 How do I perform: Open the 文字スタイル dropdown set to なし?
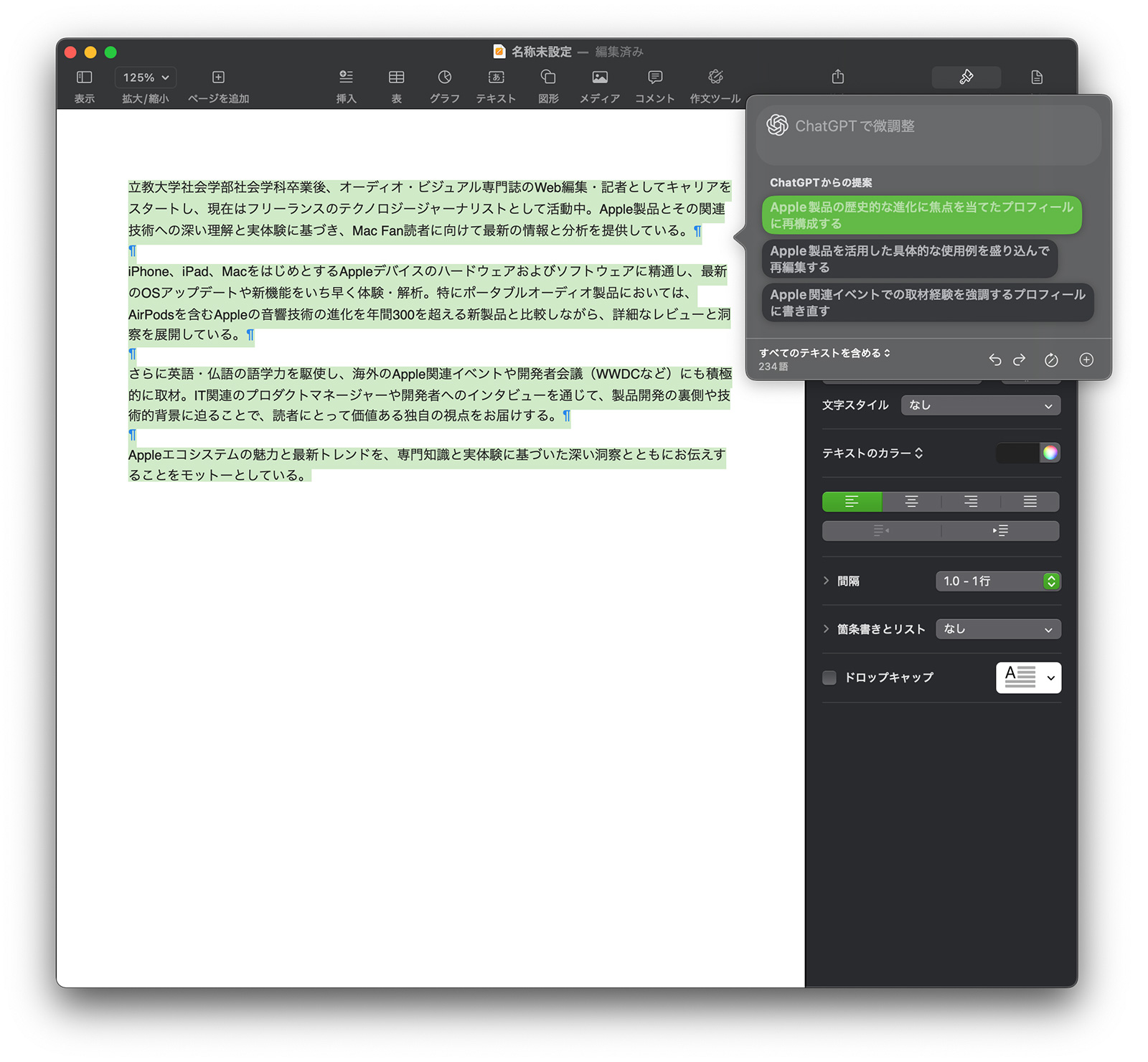981,405
